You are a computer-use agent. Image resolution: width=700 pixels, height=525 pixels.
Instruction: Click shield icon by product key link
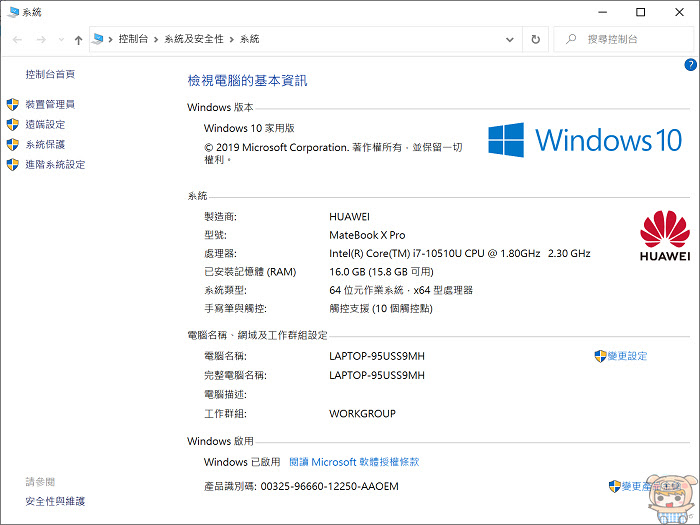click(x=615, y=486)
